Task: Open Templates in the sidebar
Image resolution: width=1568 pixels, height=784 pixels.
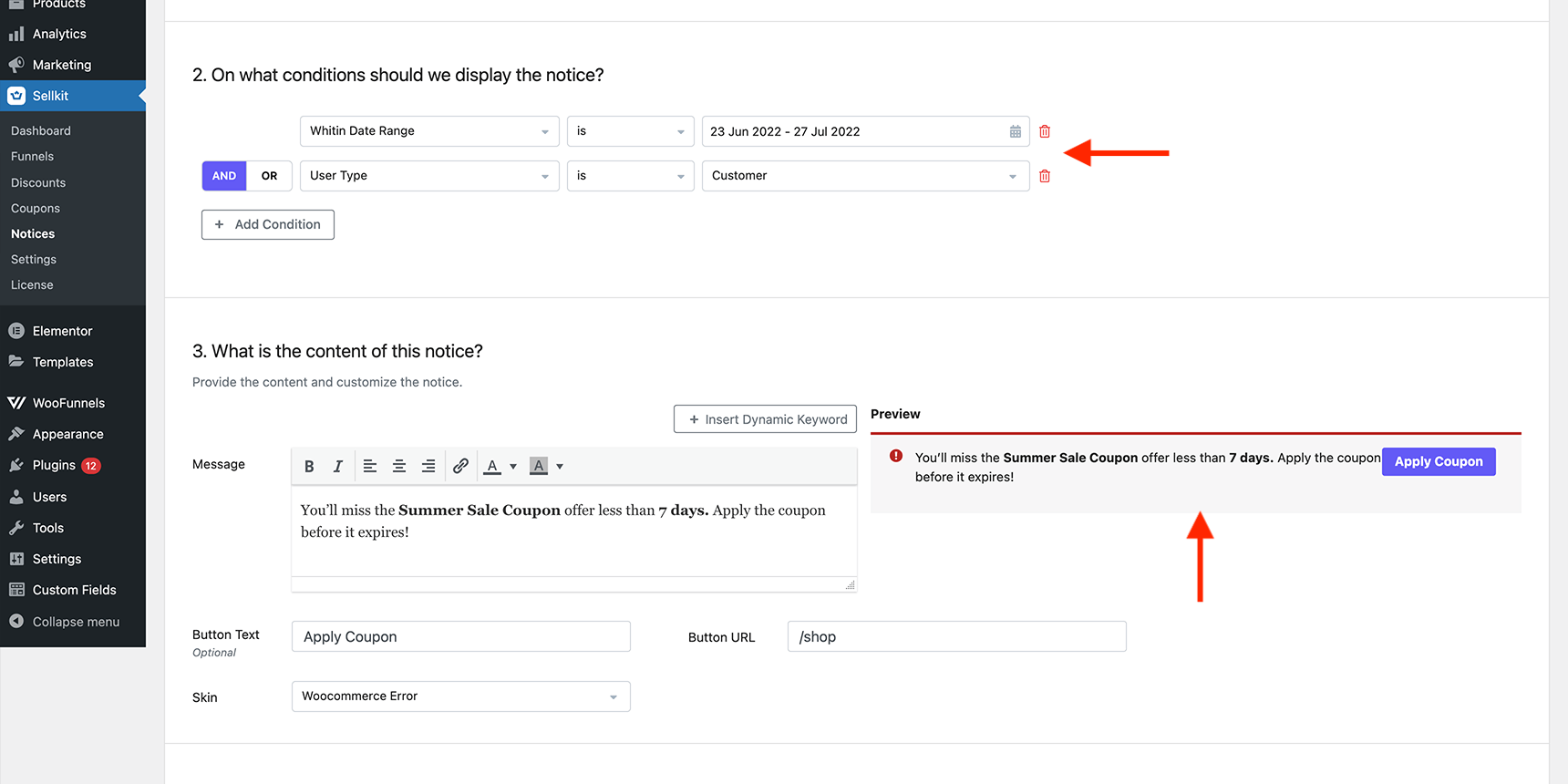Action: pyautogui.click(x=73, y=362)
